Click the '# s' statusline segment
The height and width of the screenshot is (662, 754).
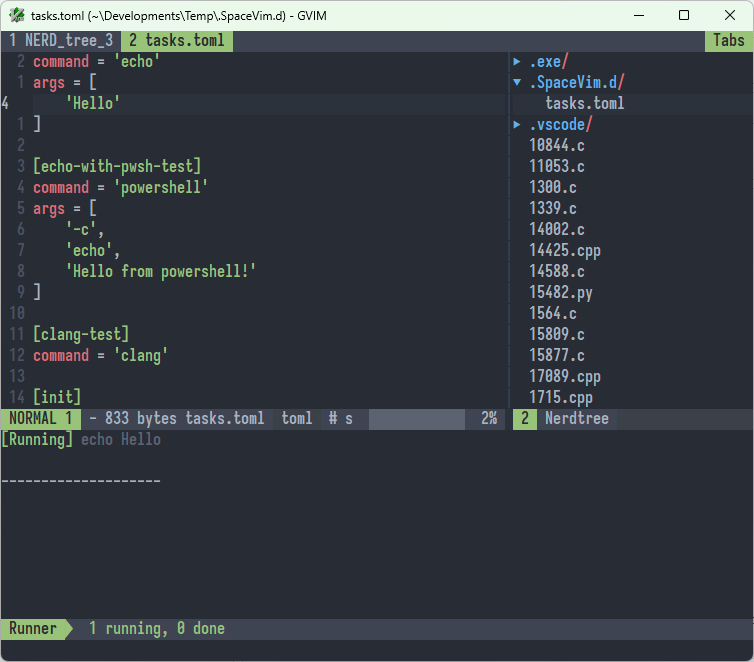pyautogui.click(x=340, y=418)
